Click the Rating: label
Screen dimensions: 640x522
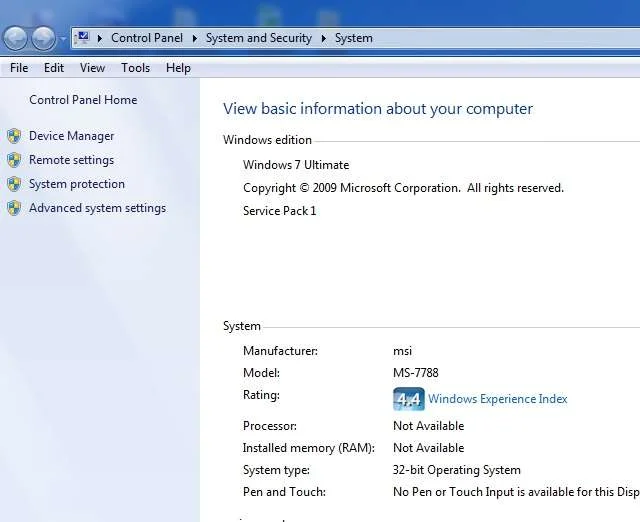(261, 395)
